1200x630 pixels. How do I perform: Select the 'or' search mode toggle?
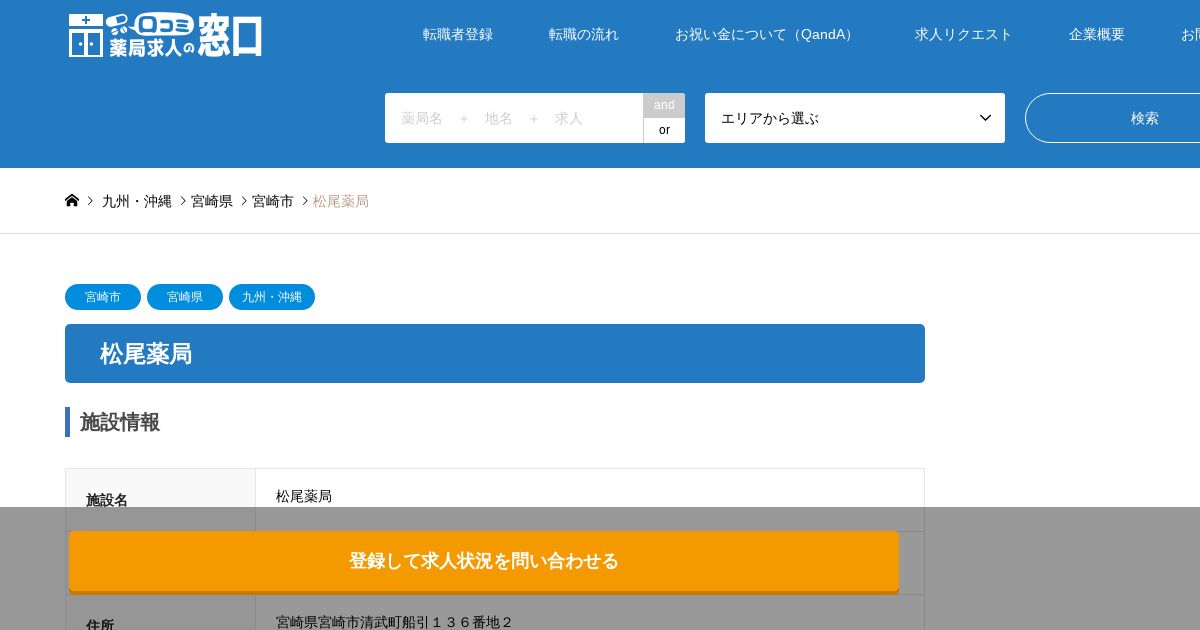click(664, 130)
